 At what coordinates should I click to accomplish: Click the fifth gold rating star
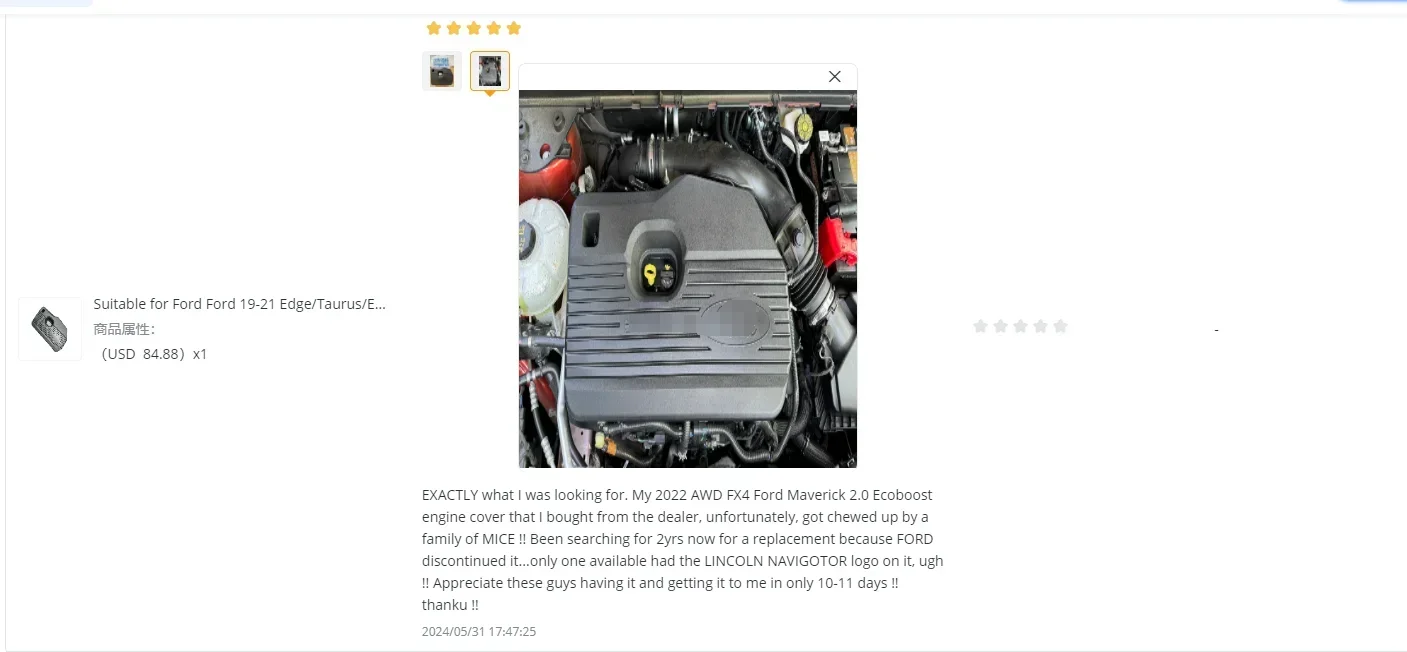513,28
